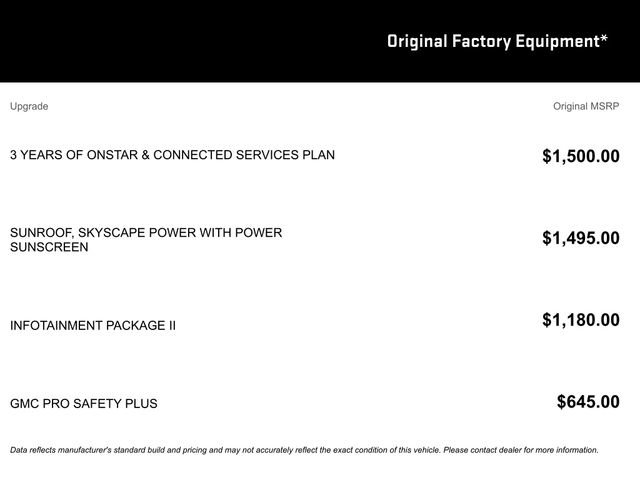Select GMC Pro Safety Plus item
Viewport: 640px width, 480px height.
[84, 404]
